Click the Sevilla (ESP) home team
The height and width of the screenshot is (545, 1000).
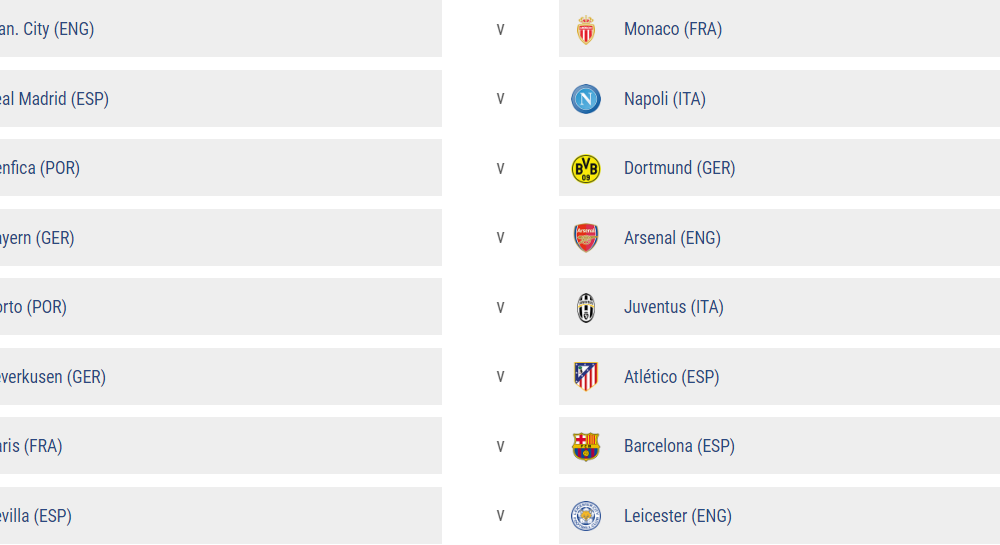coord(36,516)
